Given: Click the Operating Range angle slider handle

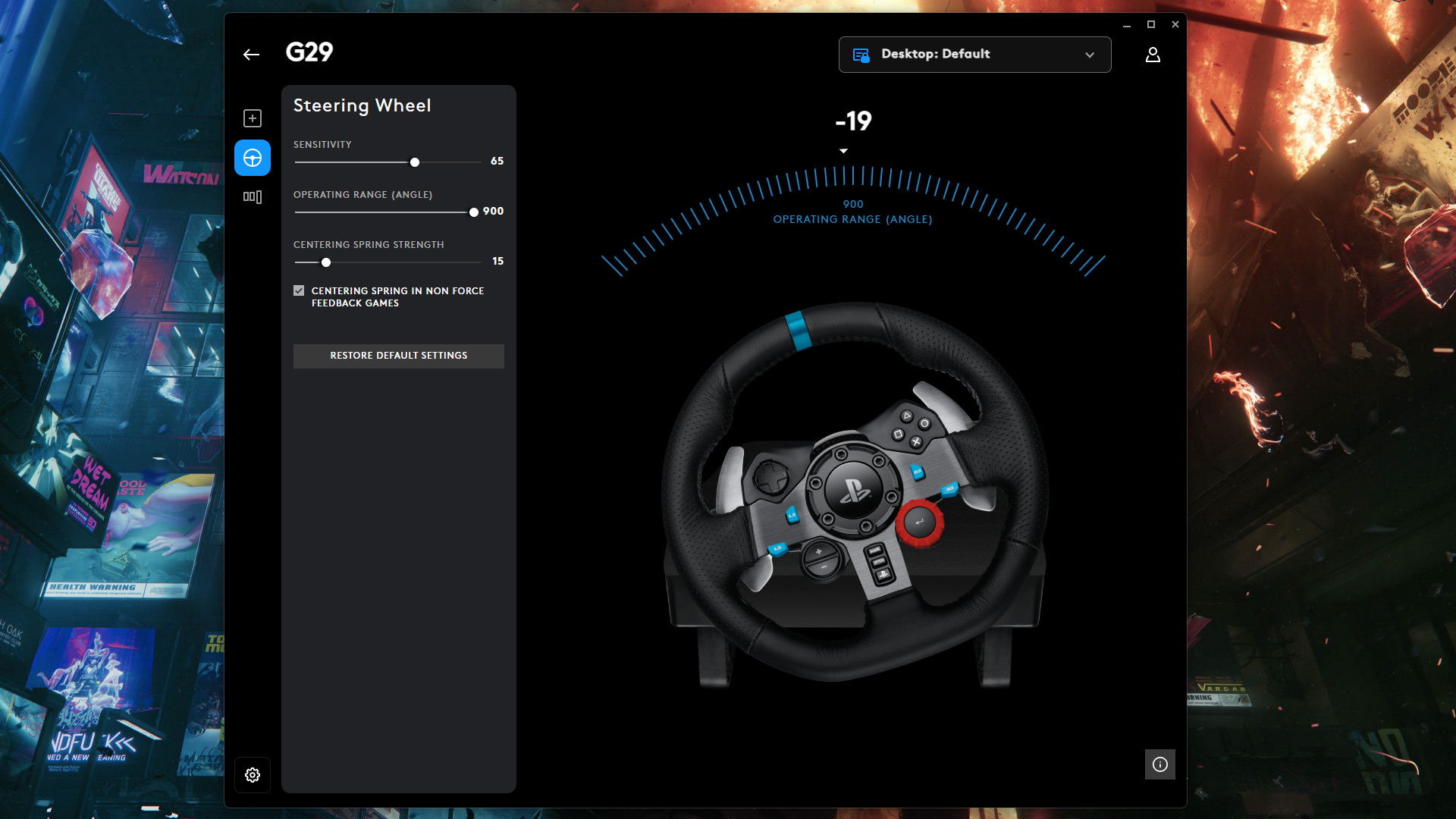Looking at the screenshot, I should 474,212.
